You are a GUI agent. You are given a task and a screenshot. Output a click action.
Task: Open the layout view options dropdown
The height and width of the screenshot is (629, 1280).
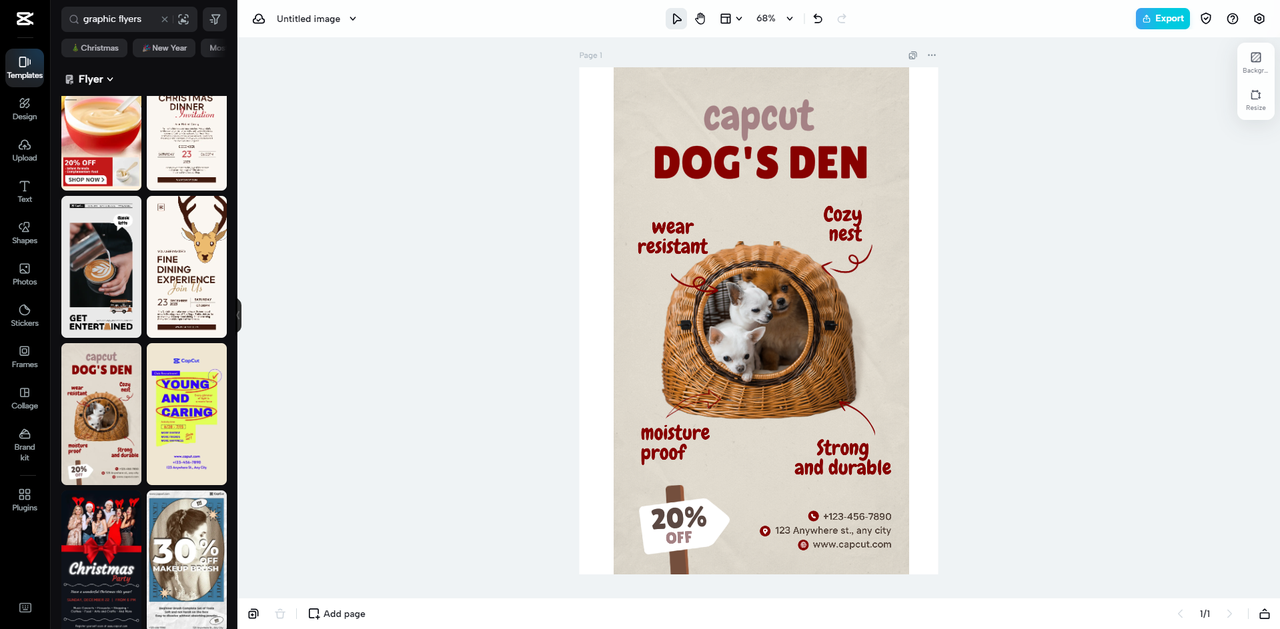(x=731, y=19)
